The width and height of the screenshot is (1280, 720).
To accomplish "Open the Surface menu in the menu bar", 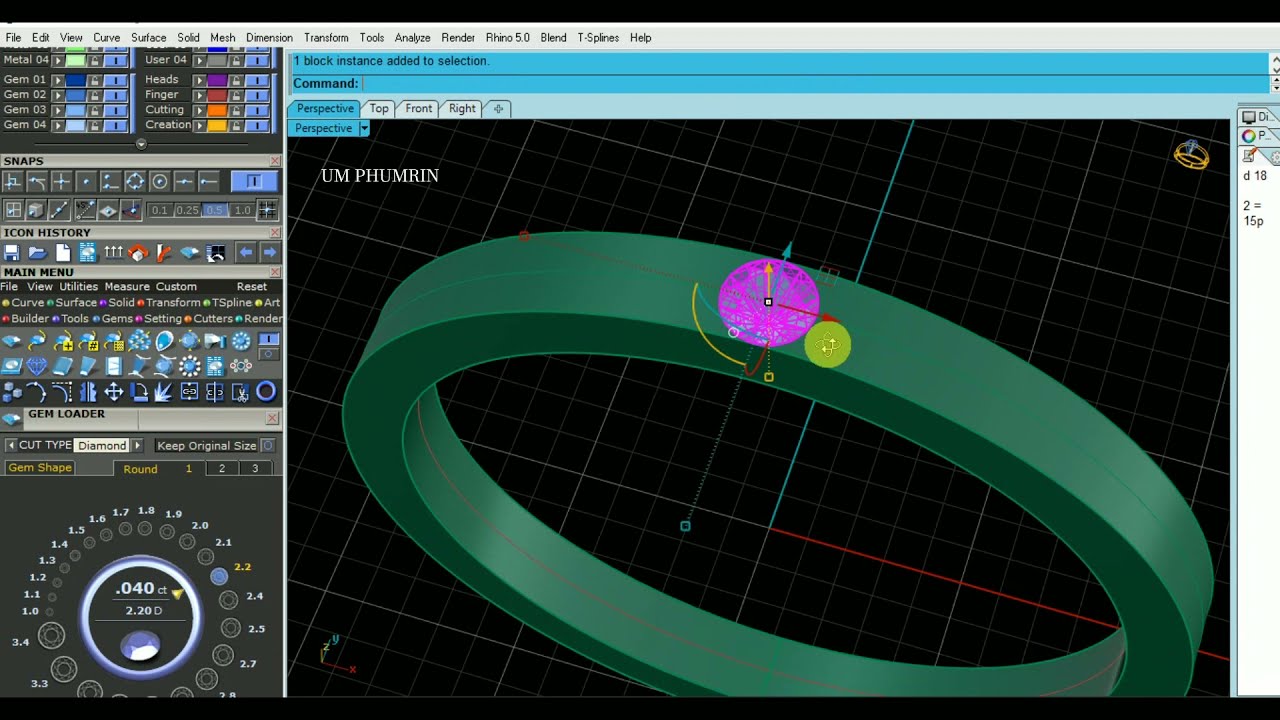I will pos(148,37).
